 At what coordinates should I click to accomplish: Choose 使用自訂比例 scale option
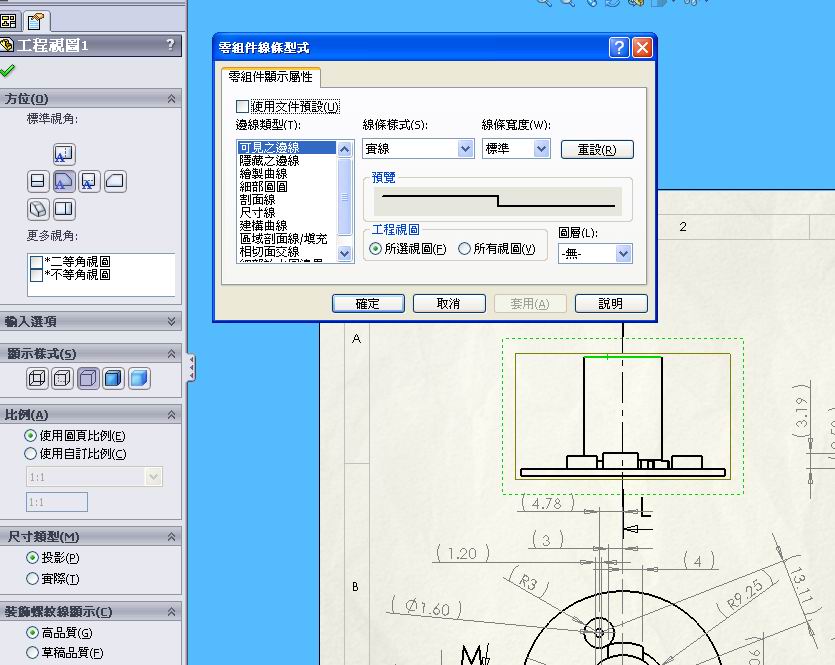pos(30,454)
